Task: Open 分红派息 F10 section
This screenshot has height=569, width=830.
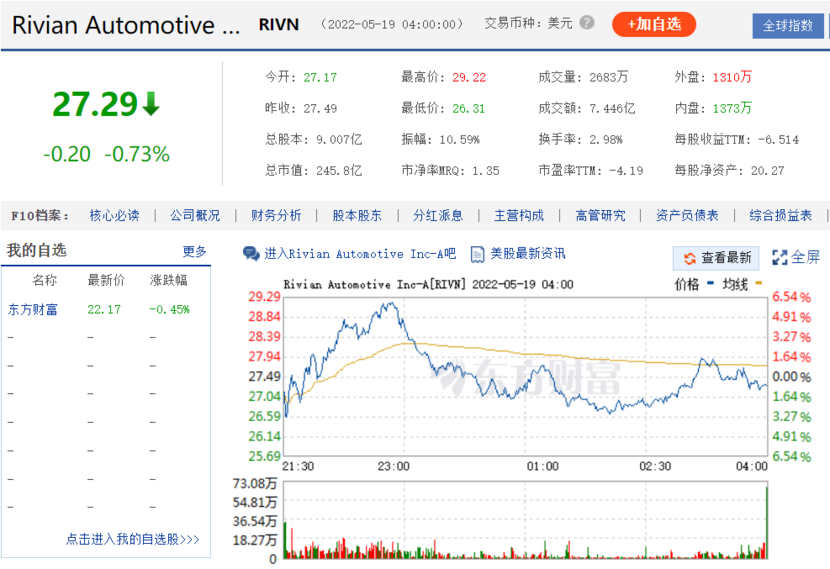Action: tap(438, 215)
